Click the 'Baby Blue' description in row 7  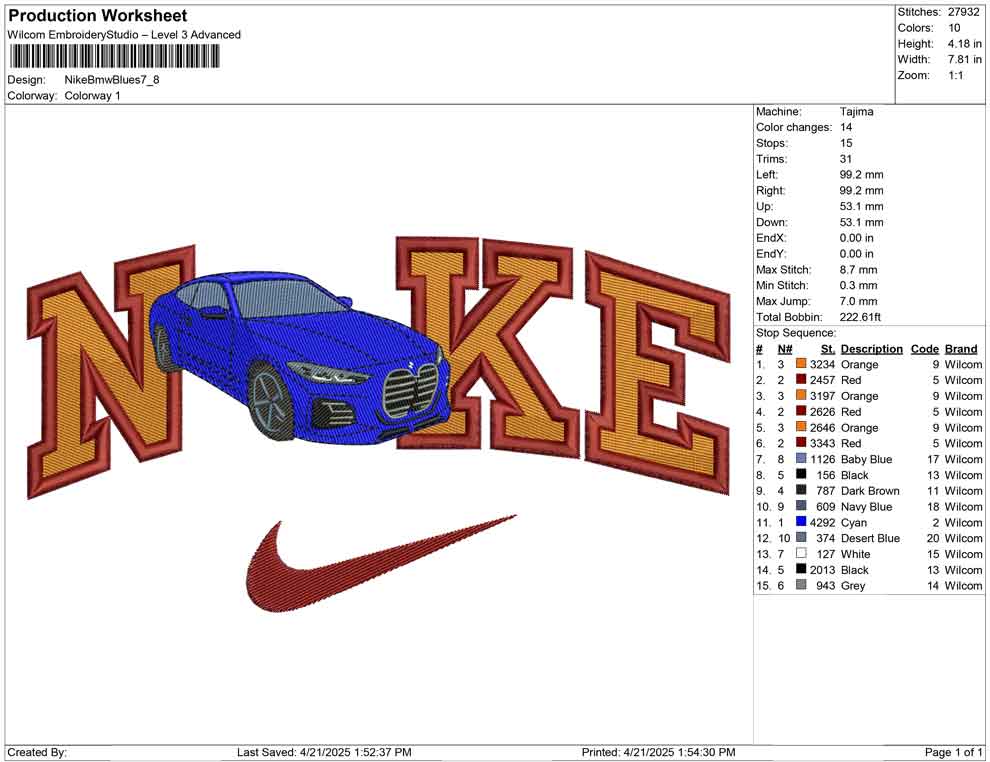pos(866,459)
